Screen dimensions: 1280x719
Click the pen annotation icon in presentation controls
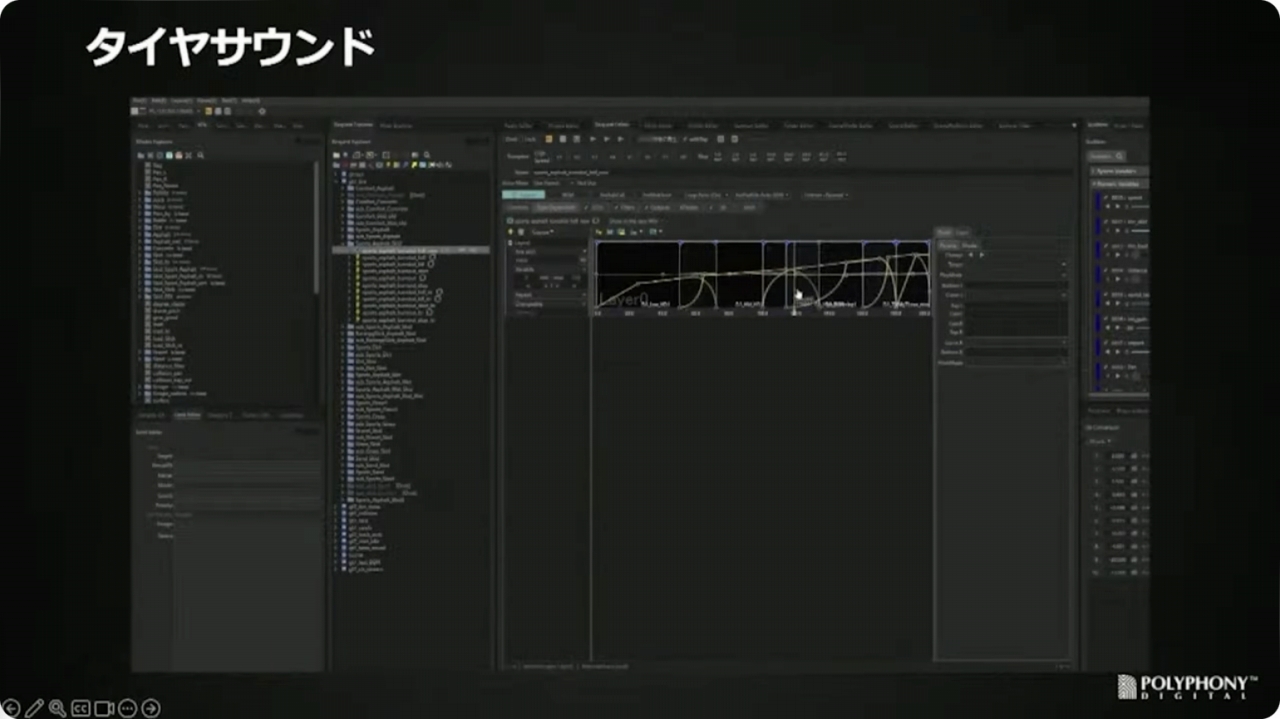pyautogui.click(x=34, y=708)
